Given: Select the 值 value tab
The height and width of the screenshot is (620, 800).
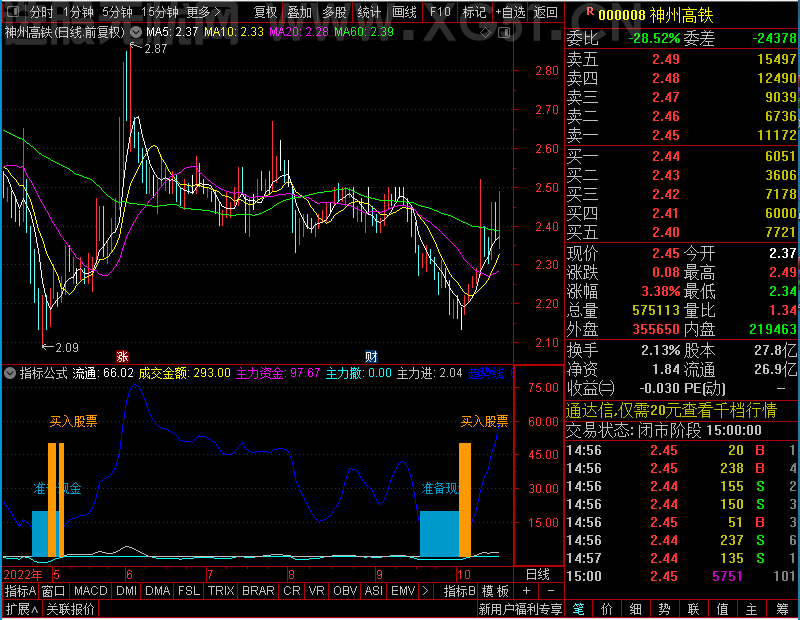Looking at the screenshot, I should pyautogui.click(x=722, y=609).
